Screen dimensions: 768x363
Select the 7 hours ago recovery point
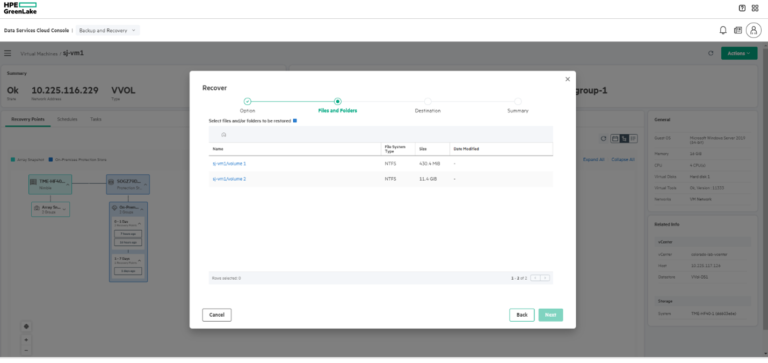click(x=128, y=234)
